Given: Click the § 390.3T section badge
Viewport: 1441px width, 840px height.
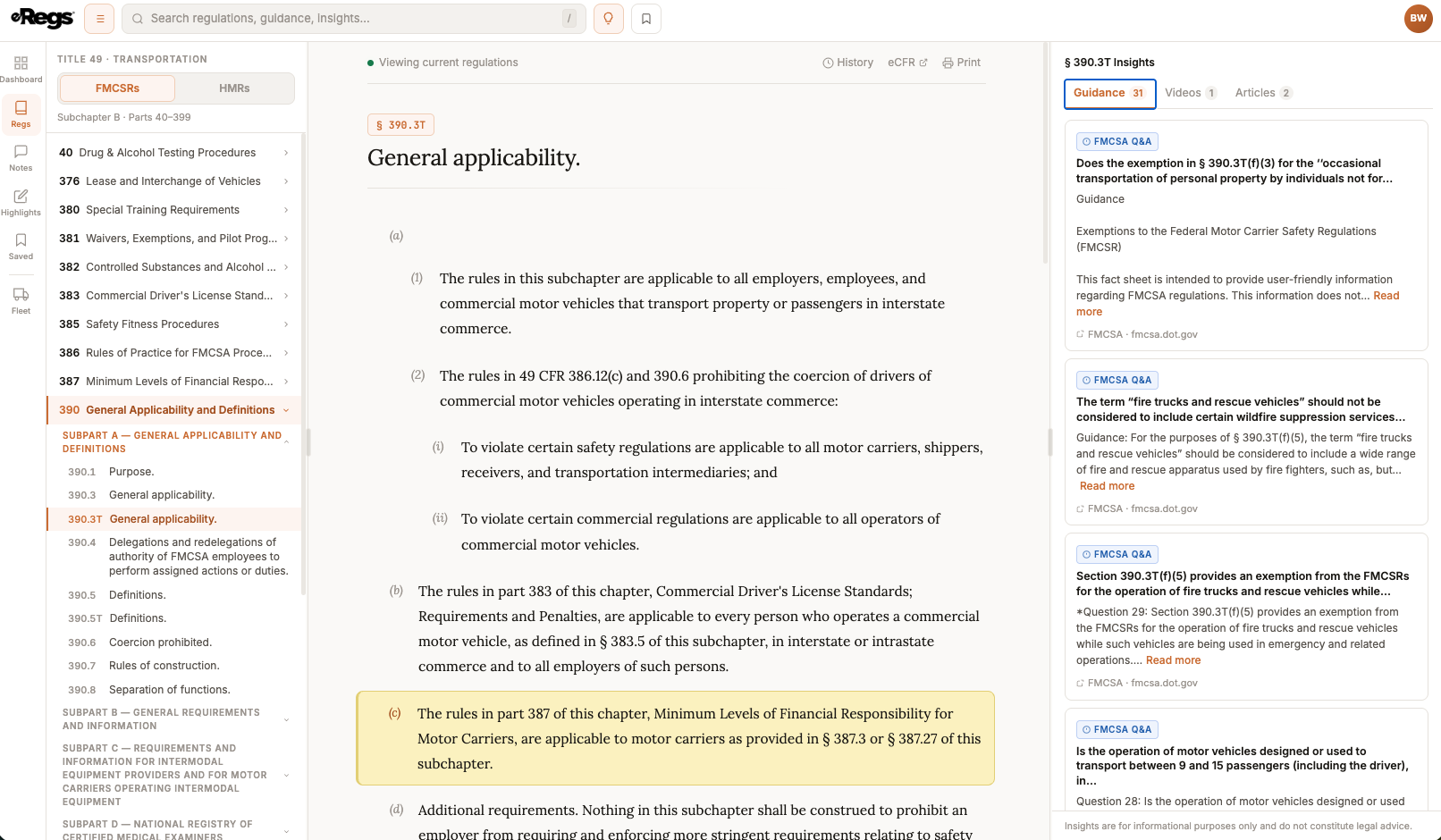Looking at the screenshot, I should [x=400, y=125].
